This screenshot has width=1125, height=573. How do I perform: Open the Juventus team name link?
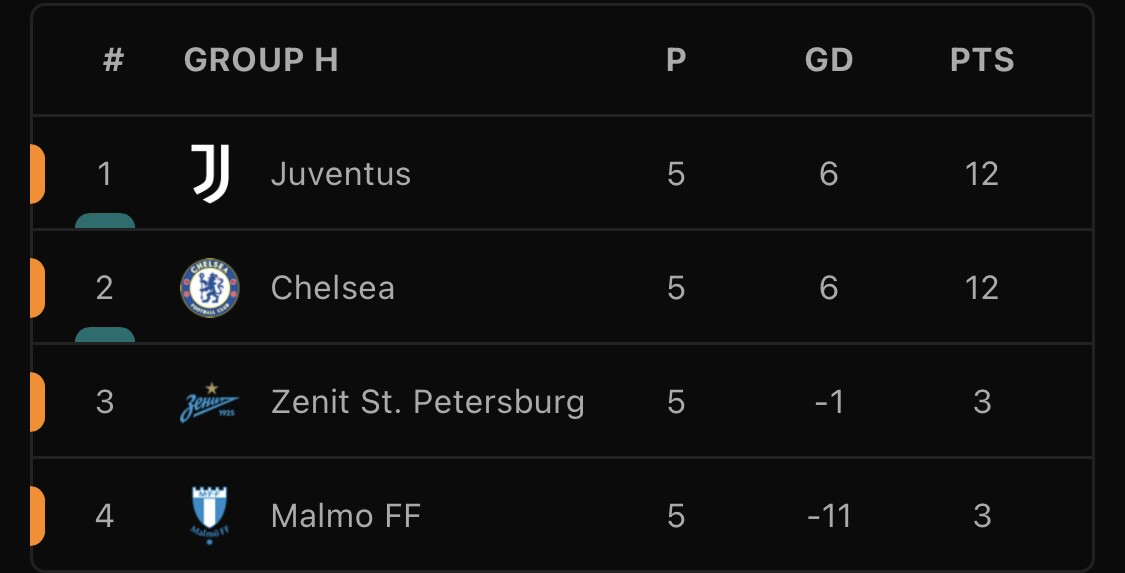point(341,174)
